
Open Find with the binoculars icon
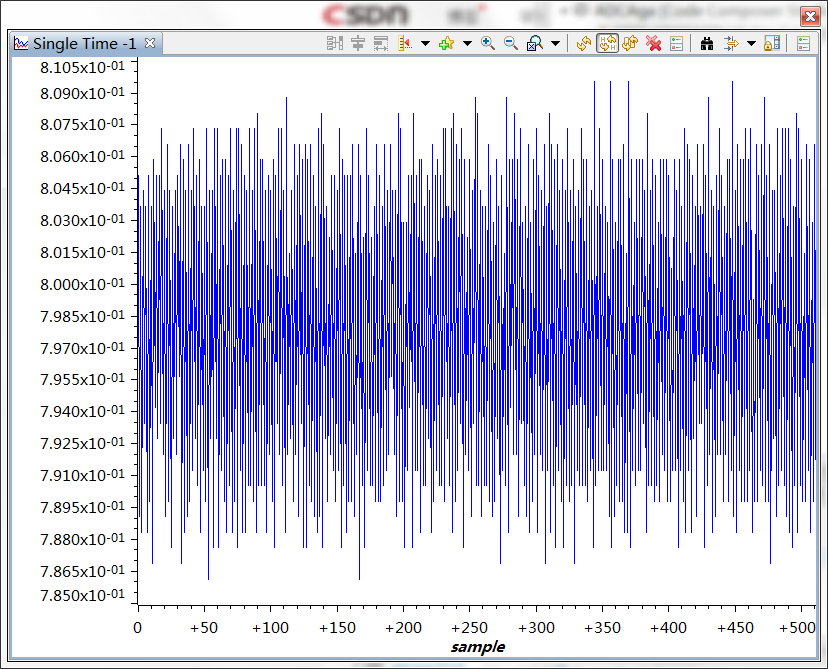coord(707,43)
